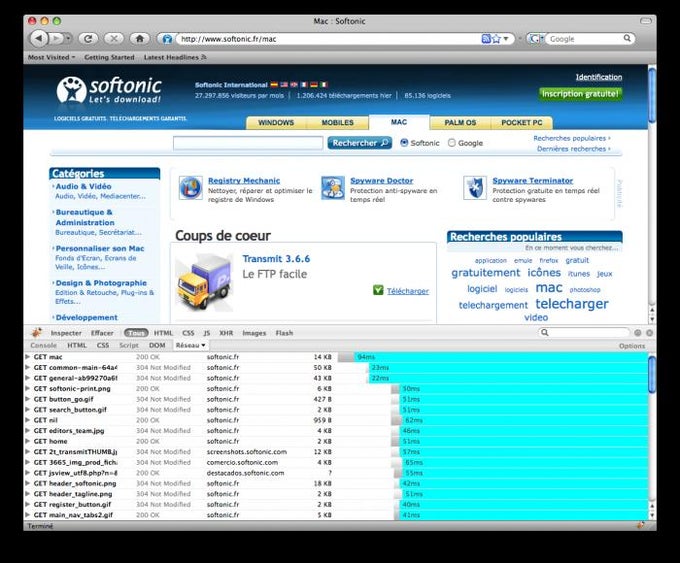680x563 pixels.
Task: Go forward with the Forward arrow button
Action: (56, 39)
